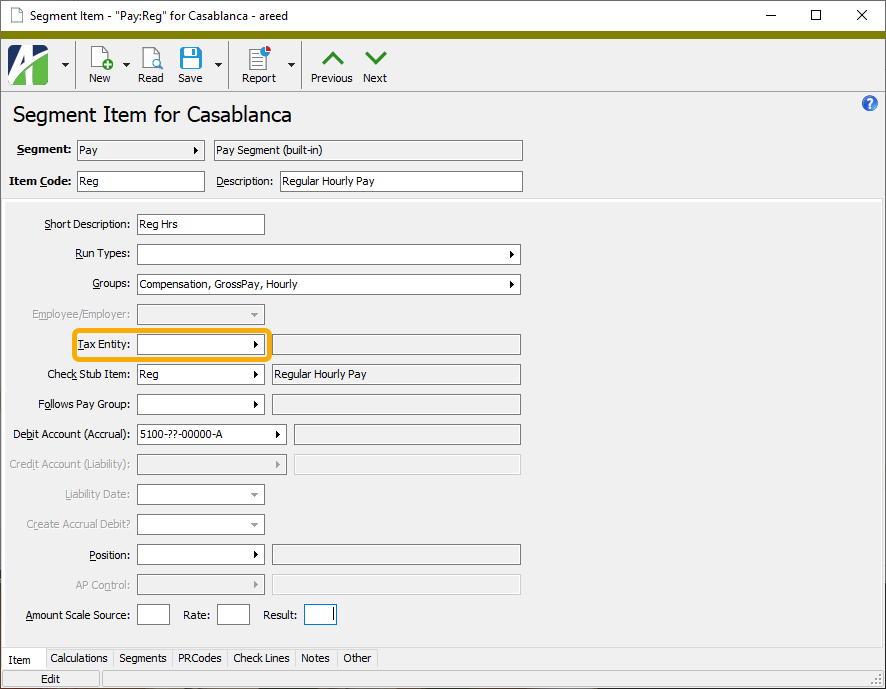Open help with blue question icon
886x689 pixels.
tap(869, 104)
